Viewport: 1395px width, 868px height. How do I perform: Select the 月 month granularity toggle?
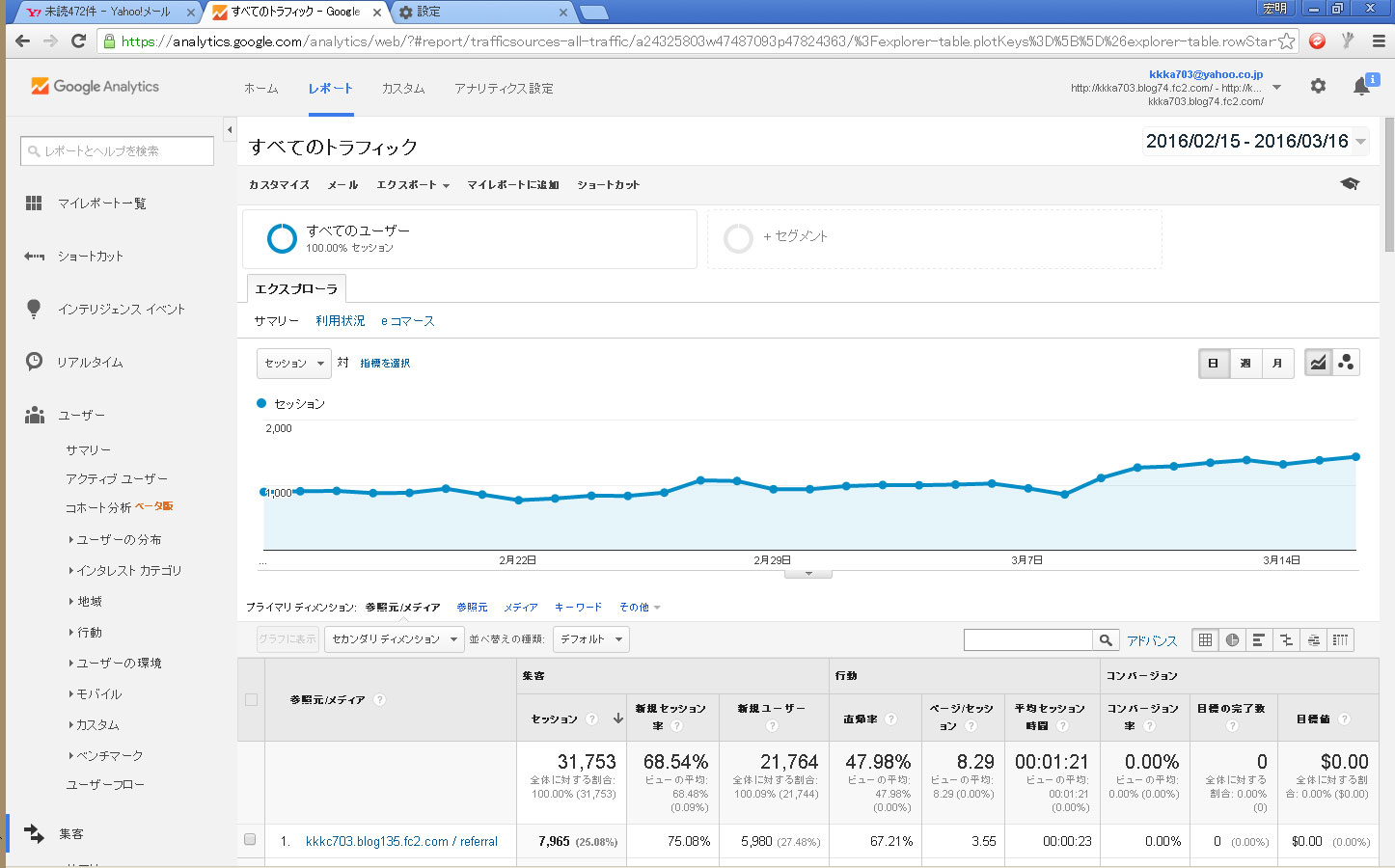click(1277, 363)
